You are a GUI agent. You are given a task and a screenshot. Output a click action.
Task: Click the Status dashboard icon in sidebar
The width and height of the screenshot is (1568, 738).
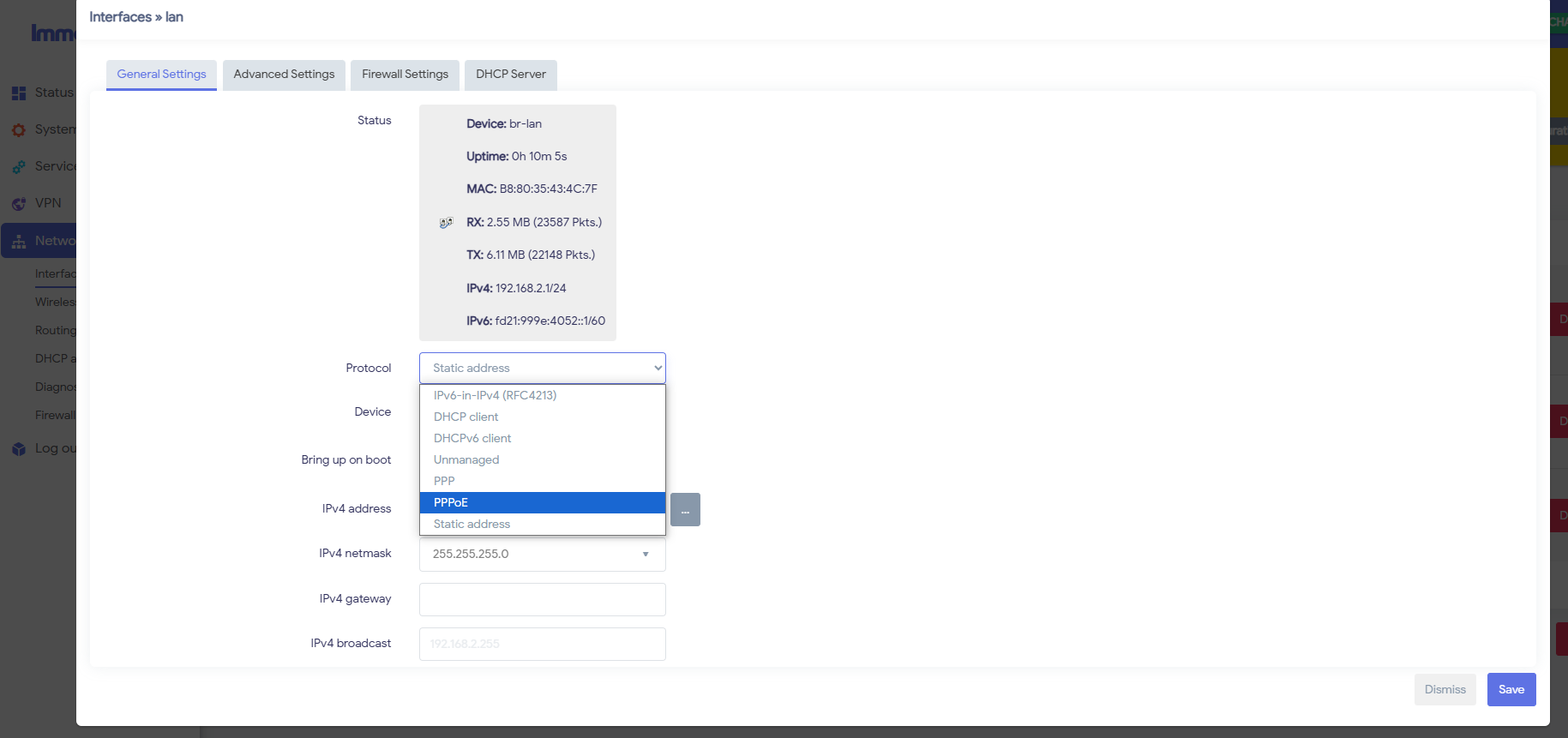pos(19,93)
